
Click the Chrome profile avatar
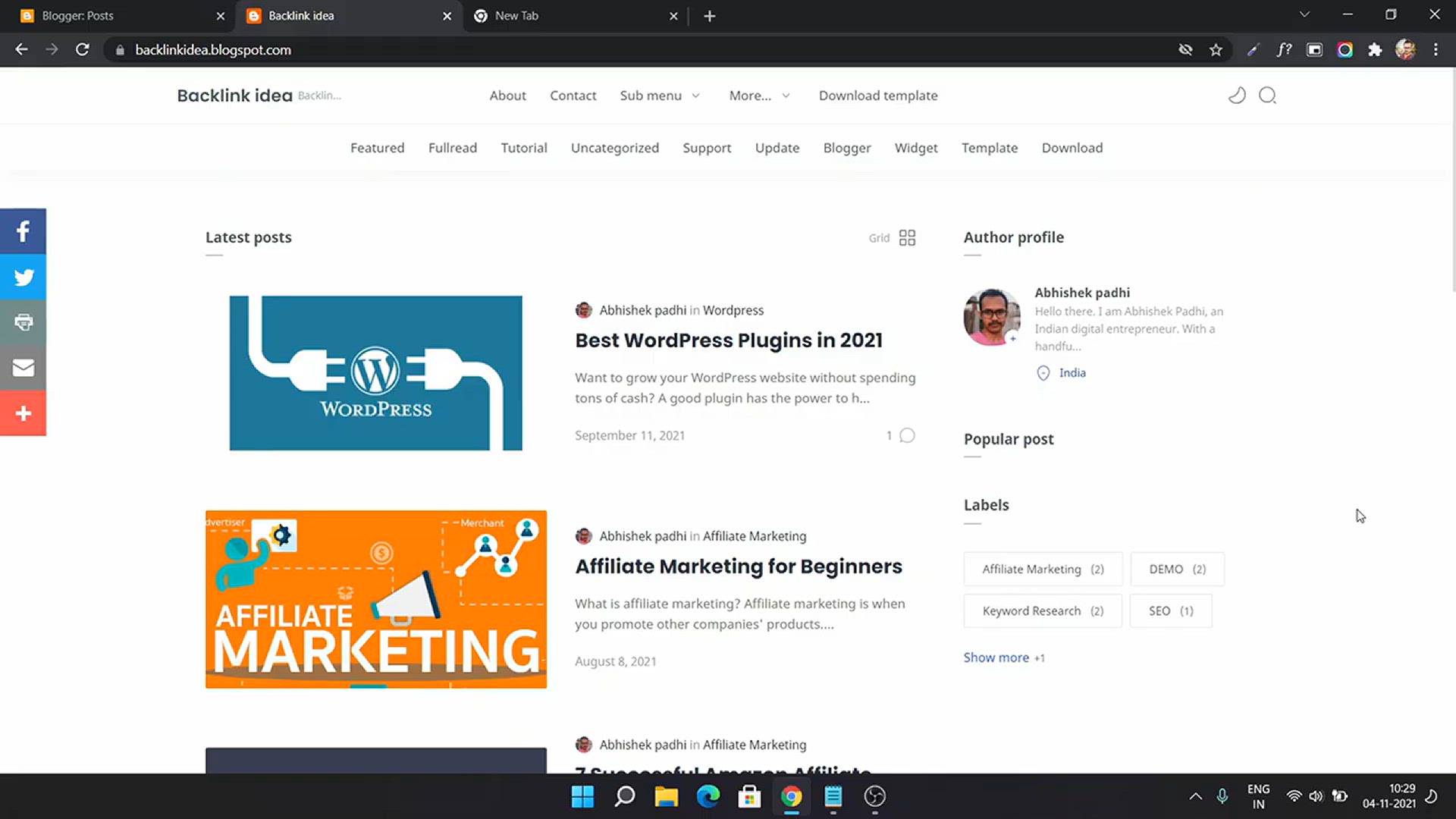pyautogui.click(x=1405, y=50)
